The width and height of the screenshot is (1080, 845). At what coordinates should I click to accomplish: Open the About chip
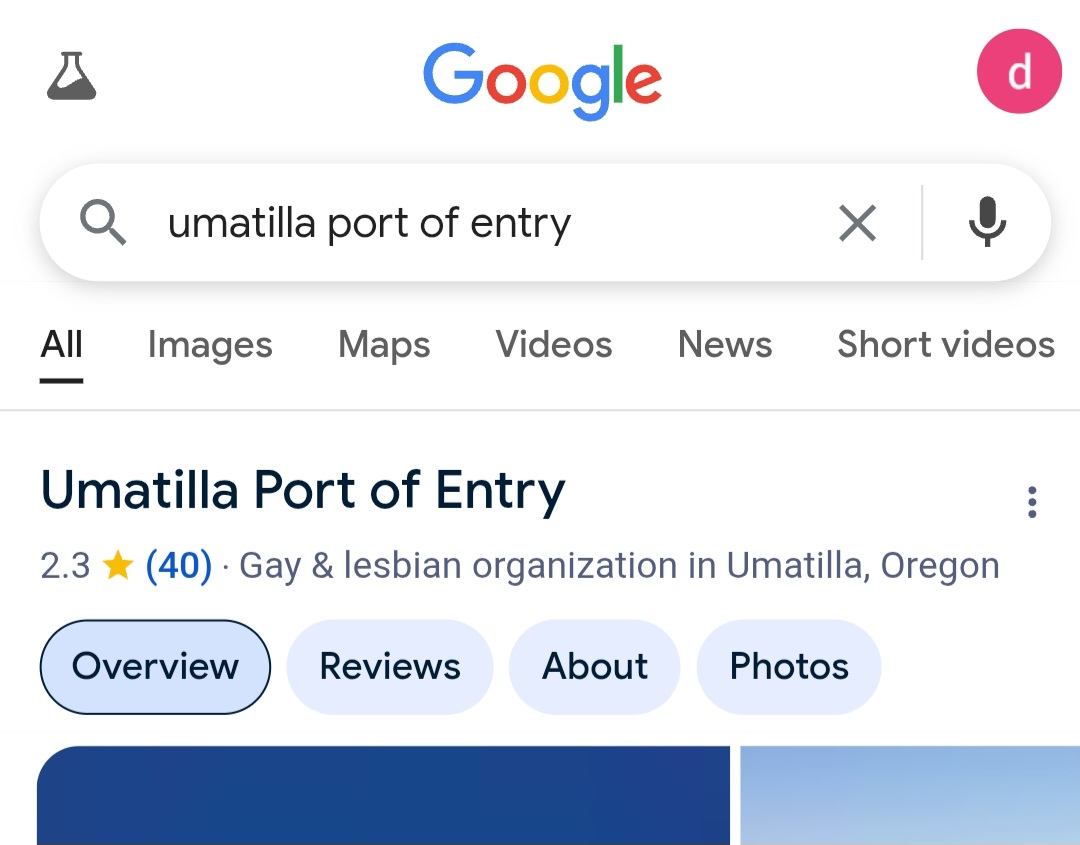tap(595, 667)
